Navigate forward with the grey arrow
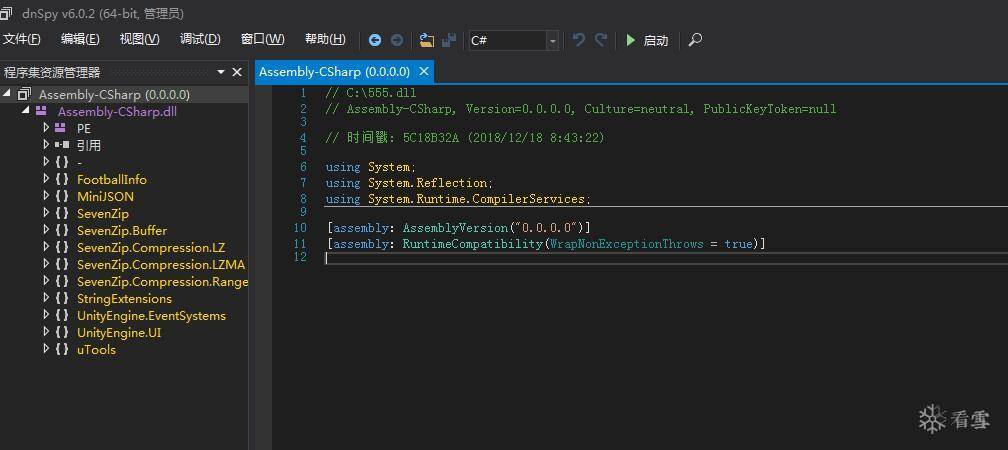The width and height of the screenshot is (1008, 450). pos(397,40)
